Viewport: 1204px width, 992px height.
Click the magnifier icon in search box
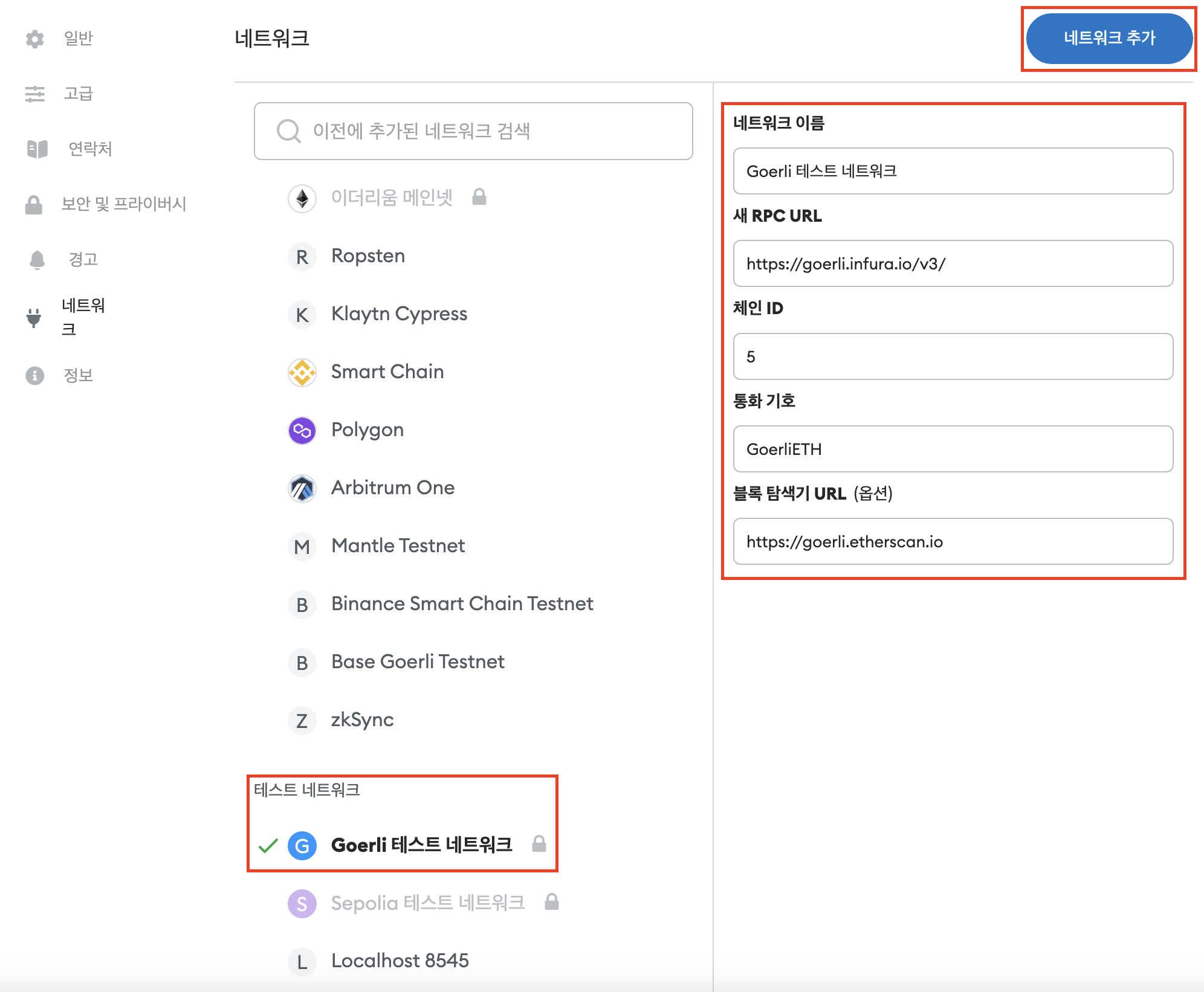288,131
